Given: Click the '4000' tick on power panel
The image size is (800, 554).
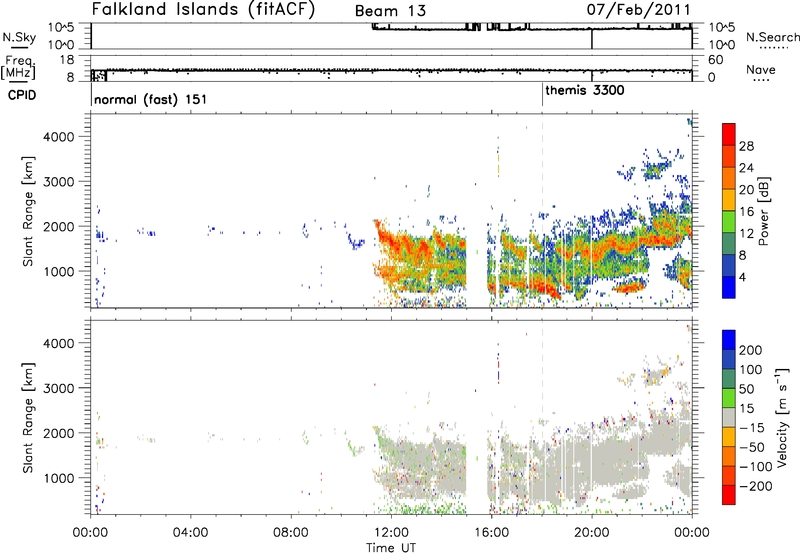Looking at the screenshot, I should [x=59, y=137].
